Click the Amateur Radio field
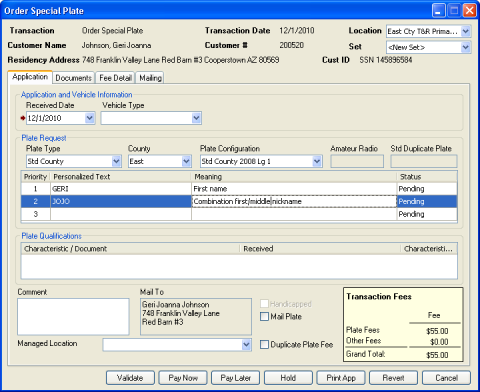 coord(357,161)
